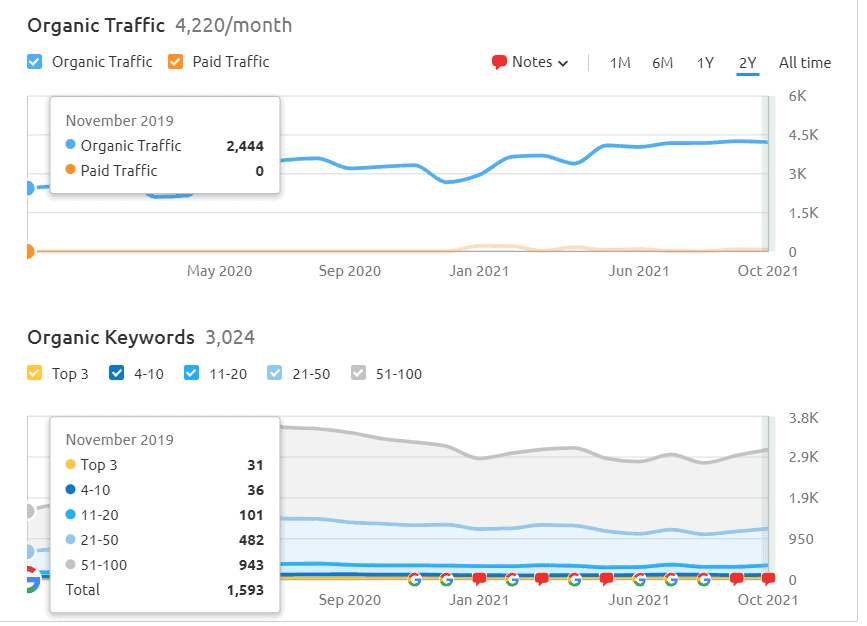The height and width of the screenshot is (626, 867).
Task: Click the Google marker directly above Jun 2021
Action: point(639,579)
